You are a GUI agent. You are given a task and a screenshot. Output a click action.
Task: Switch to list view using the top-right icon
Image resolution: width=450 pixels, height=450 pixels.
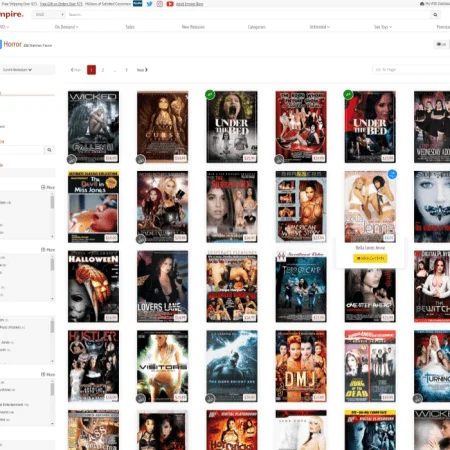[441, 44]
